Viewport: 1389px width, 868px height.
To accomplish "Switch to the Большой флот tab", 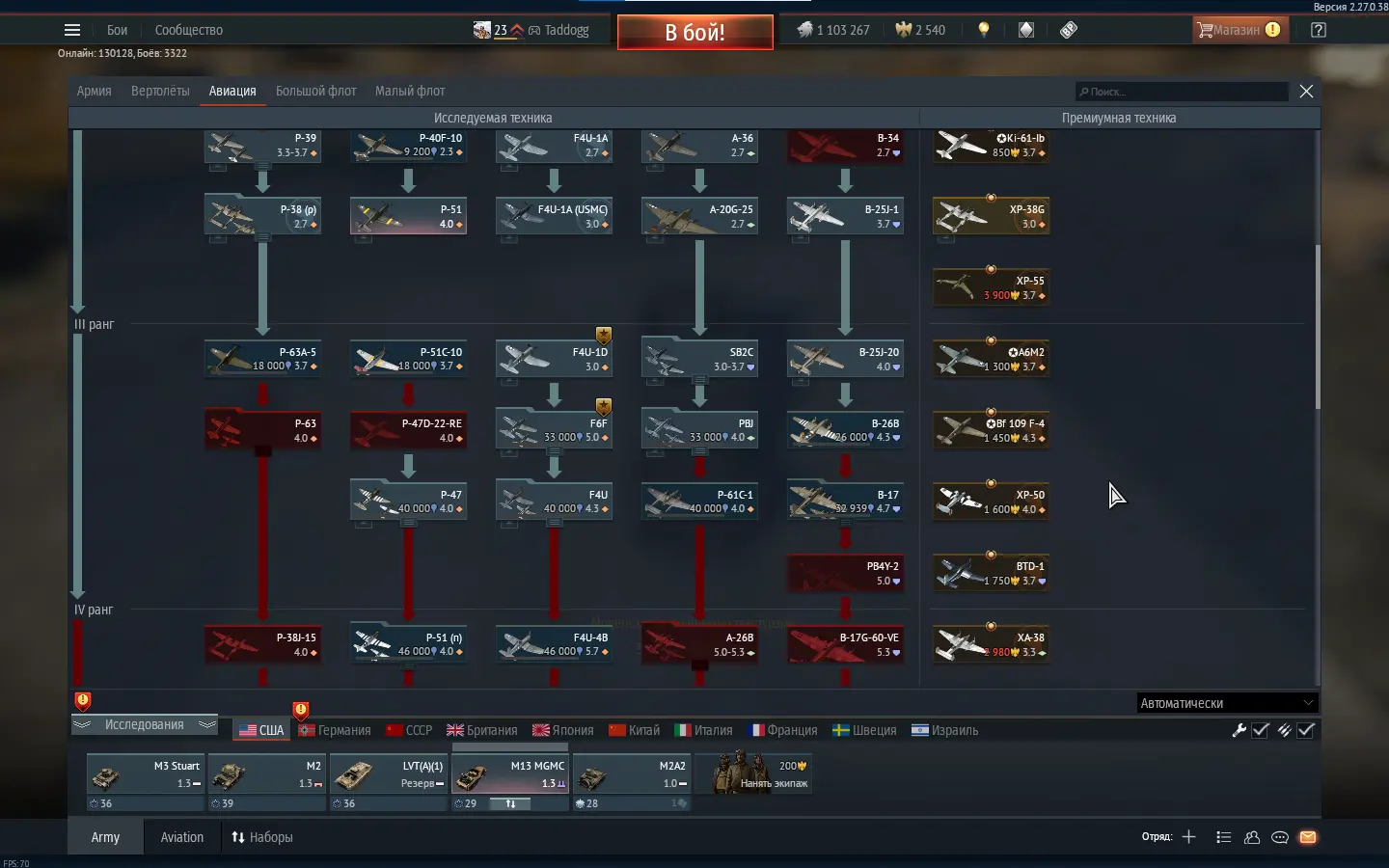I will (315, 91).
